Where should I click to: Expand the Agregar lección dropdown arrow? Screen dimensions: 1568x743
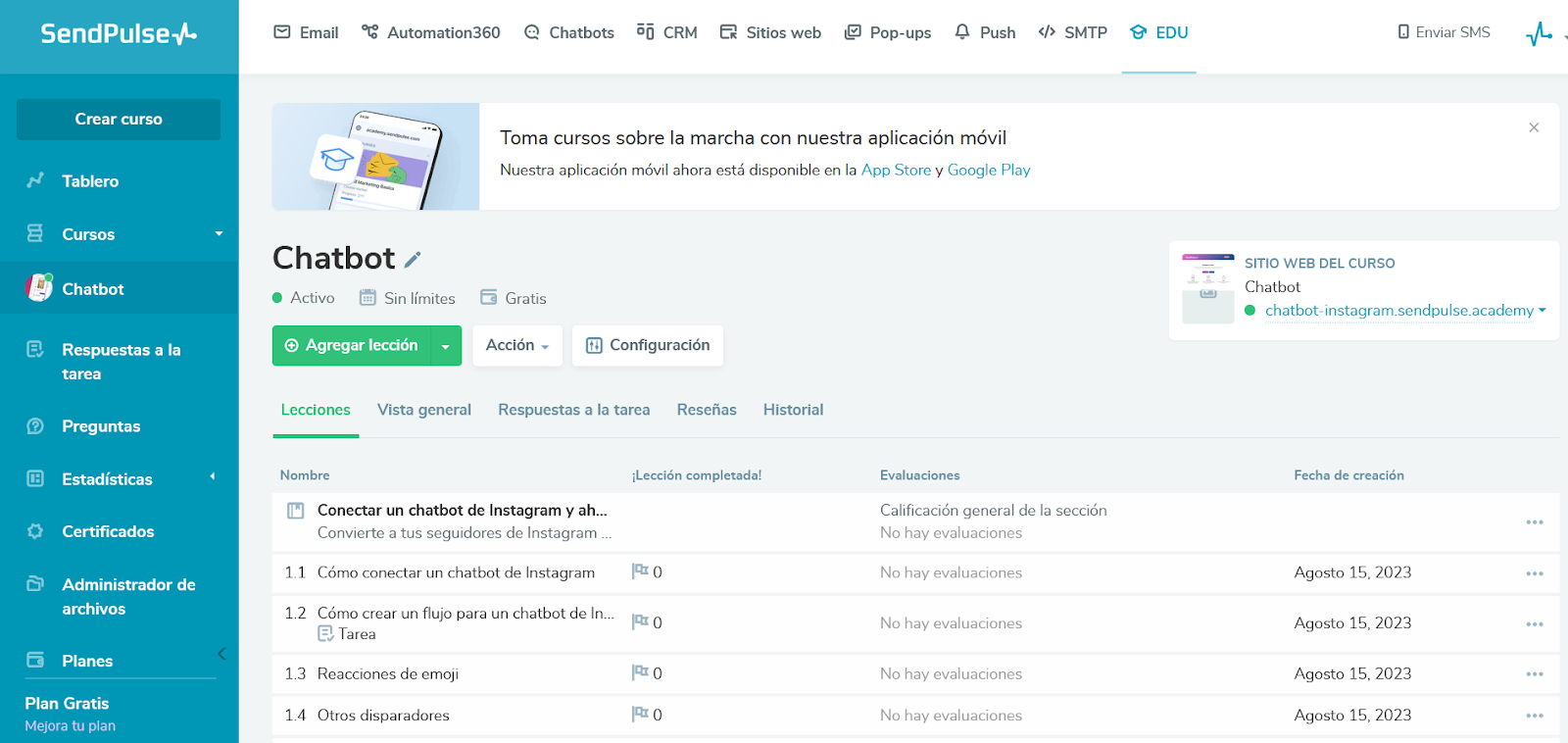pyautogui.click(x=446, y=346)
